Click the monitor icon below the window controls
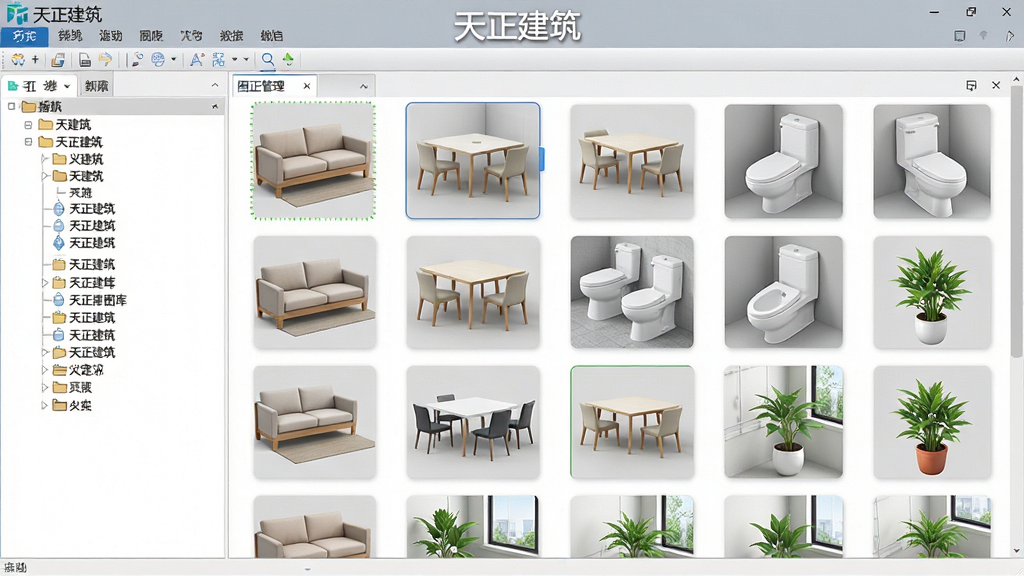This screenshot has height=576, width=1024. coord(959,36)
